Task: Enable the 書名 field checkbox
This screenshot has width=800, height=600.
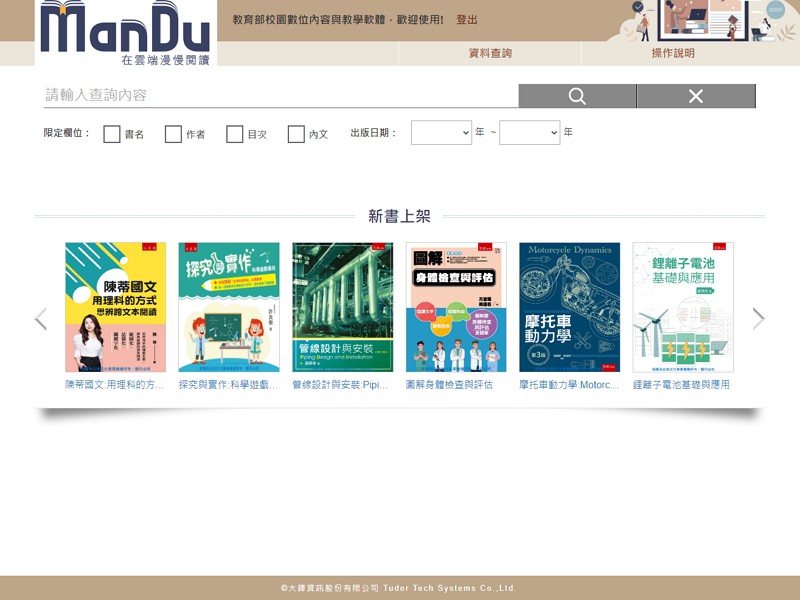Action: 112,134
